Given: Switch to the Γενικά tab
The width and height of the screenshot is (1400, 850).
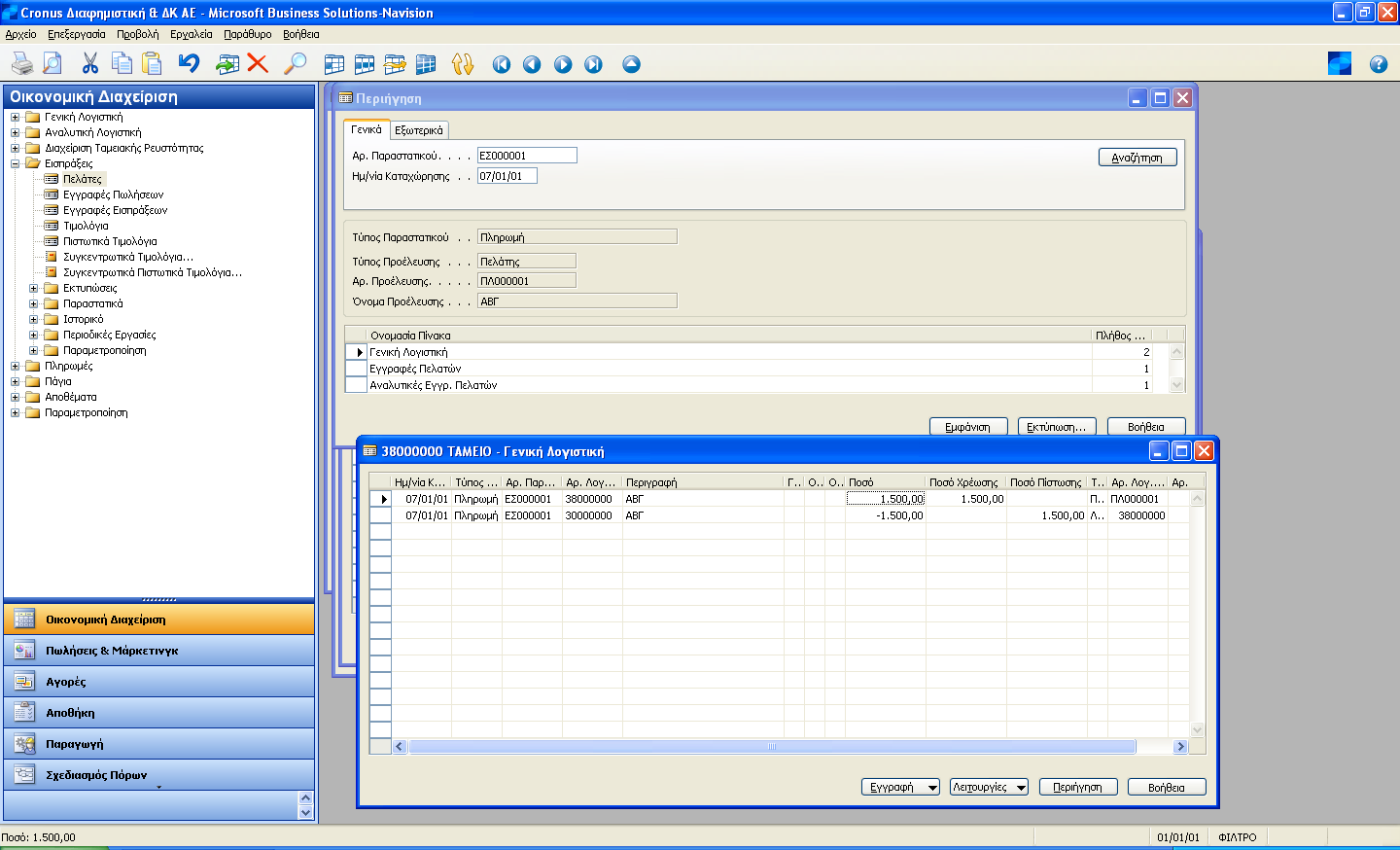Looking at the screenshot, I should pyautogui.click(x=367, y=129).
